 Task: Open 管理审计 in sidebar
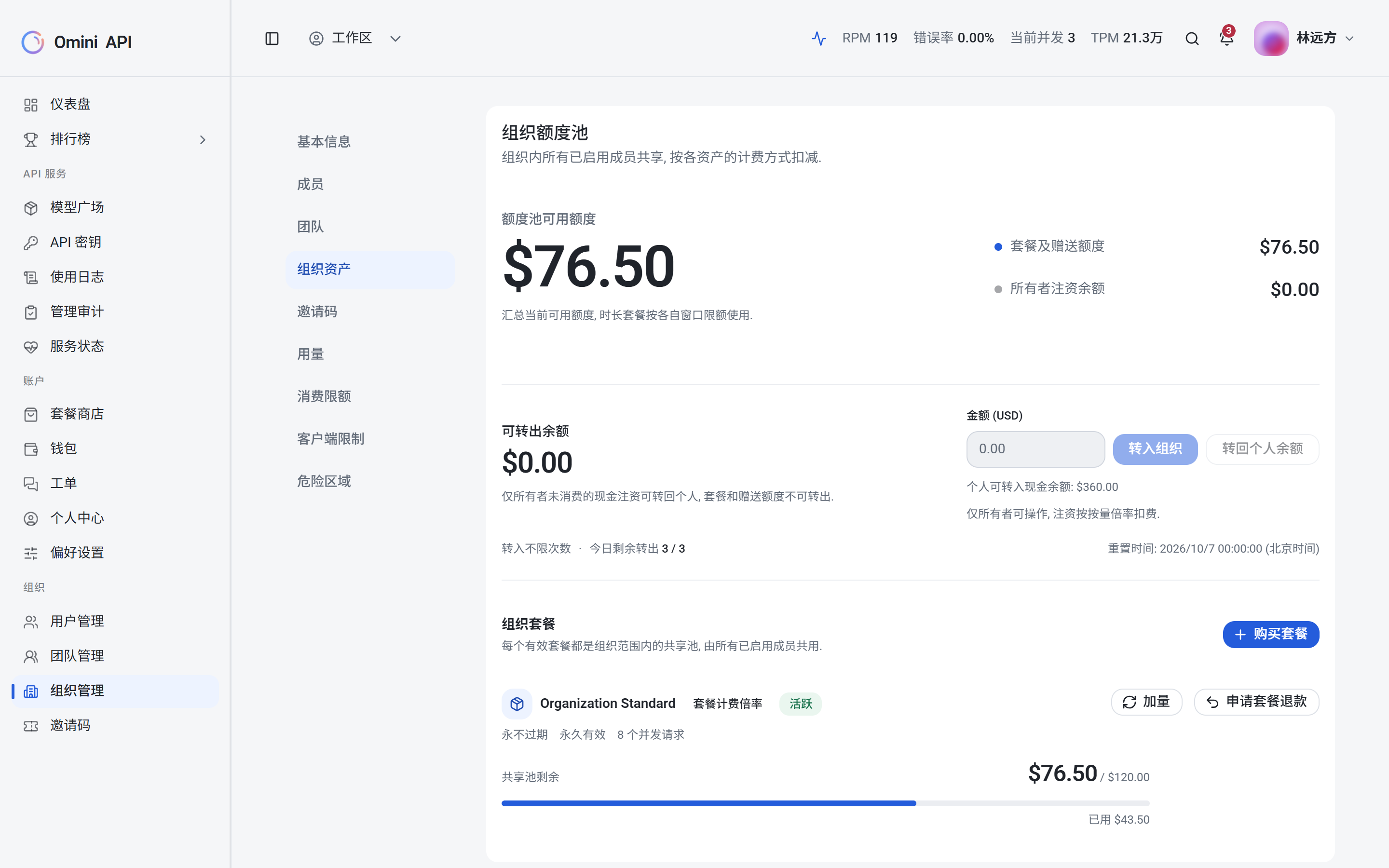pos(115,312)
